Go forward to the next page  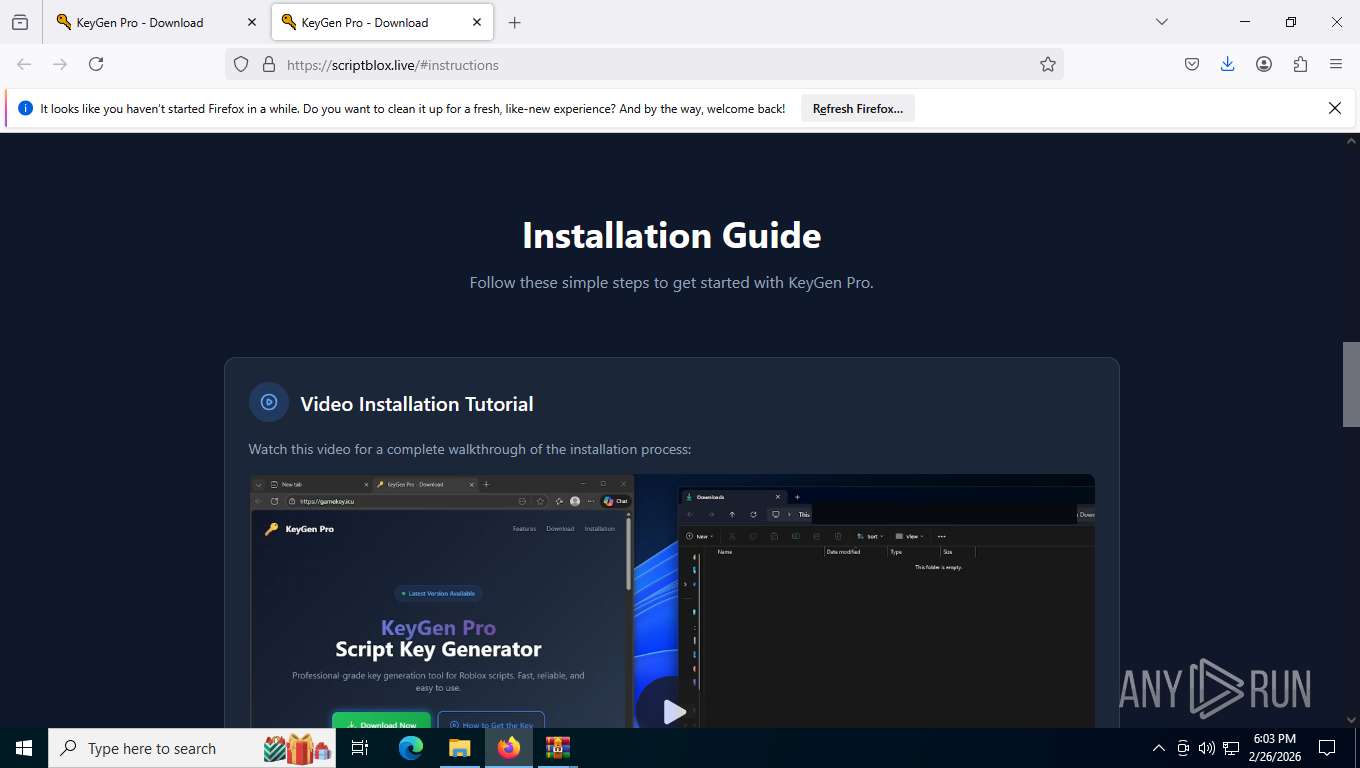click(60, 64)
